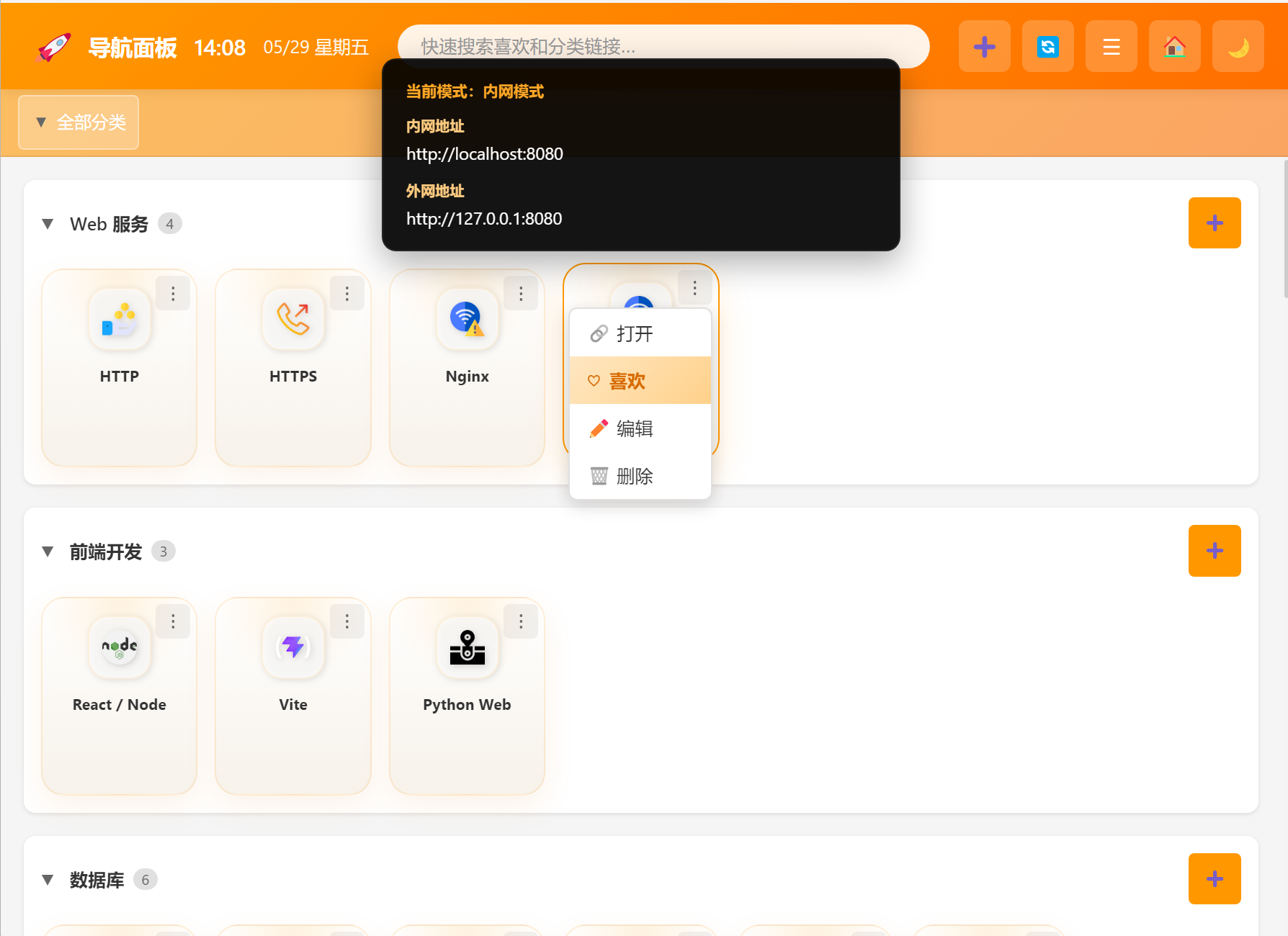The height and width of the screenshot is (936, 1288).
Task: Open the 全部分类 category dropdown
Action: tap(79, 122)
